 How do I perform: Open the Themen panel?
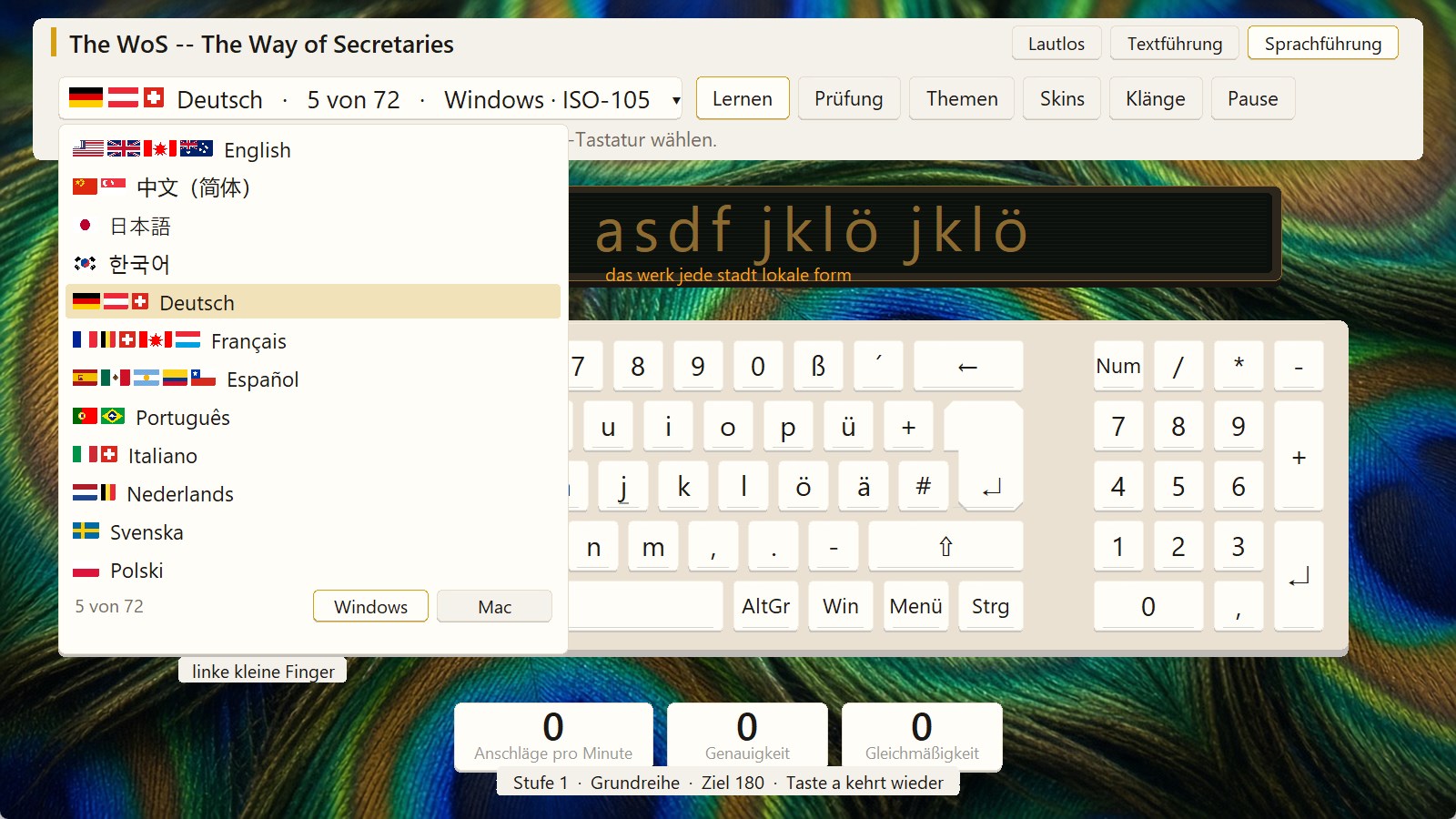tap(962, 98)
